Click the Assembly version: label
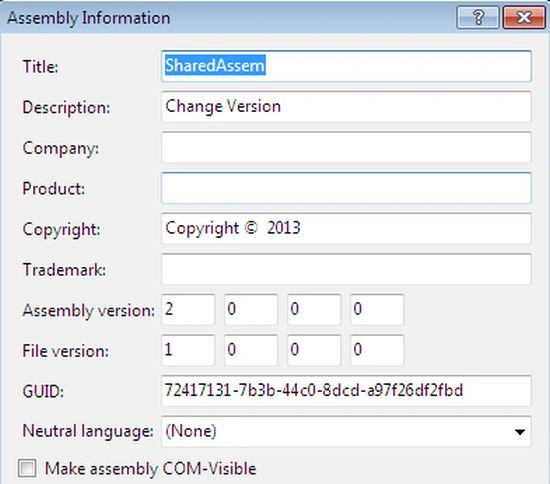This screenshot has width=550, height=484. coord(89,310)
